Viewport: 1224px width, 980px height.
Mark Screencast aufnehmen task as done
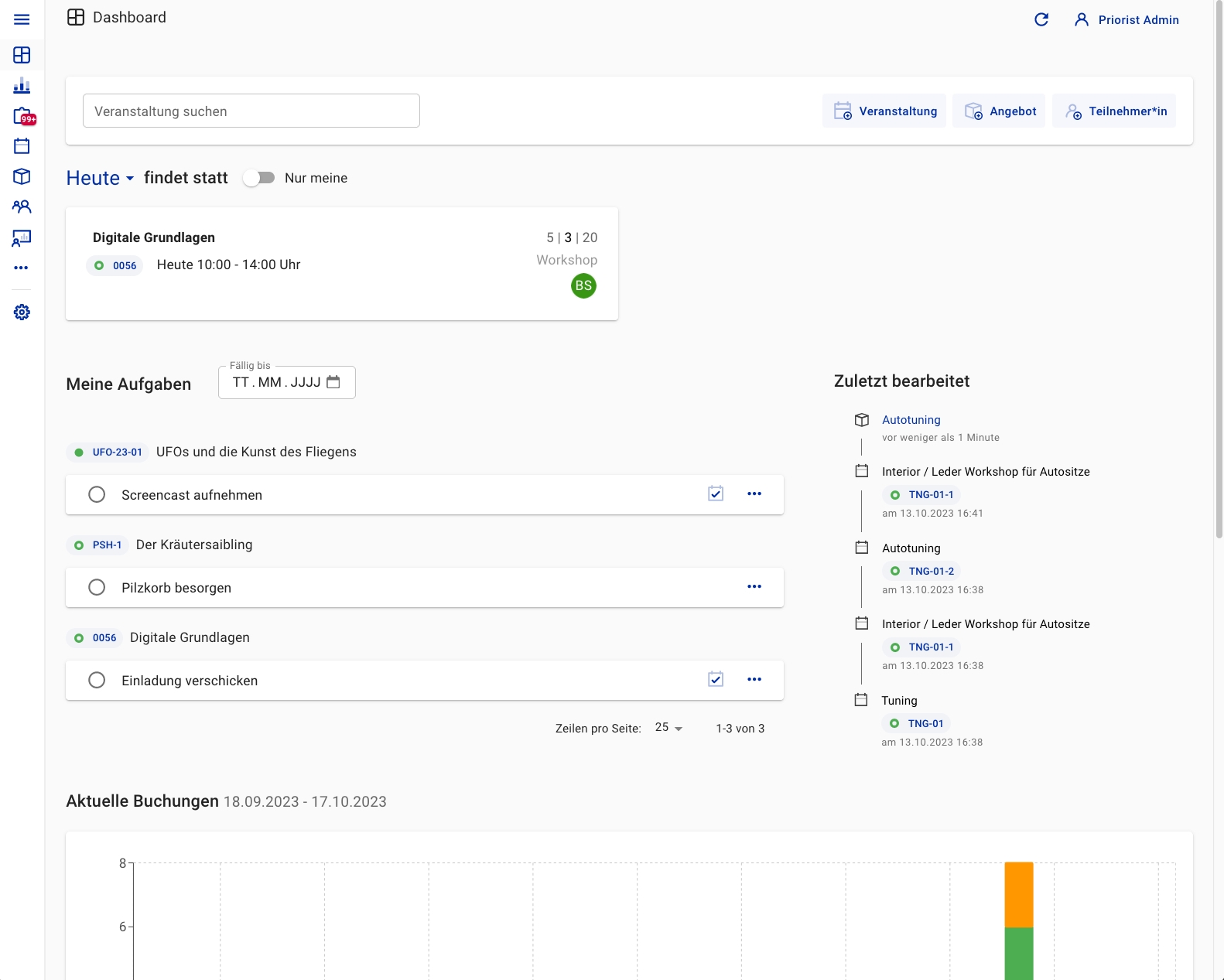[97, 494]
